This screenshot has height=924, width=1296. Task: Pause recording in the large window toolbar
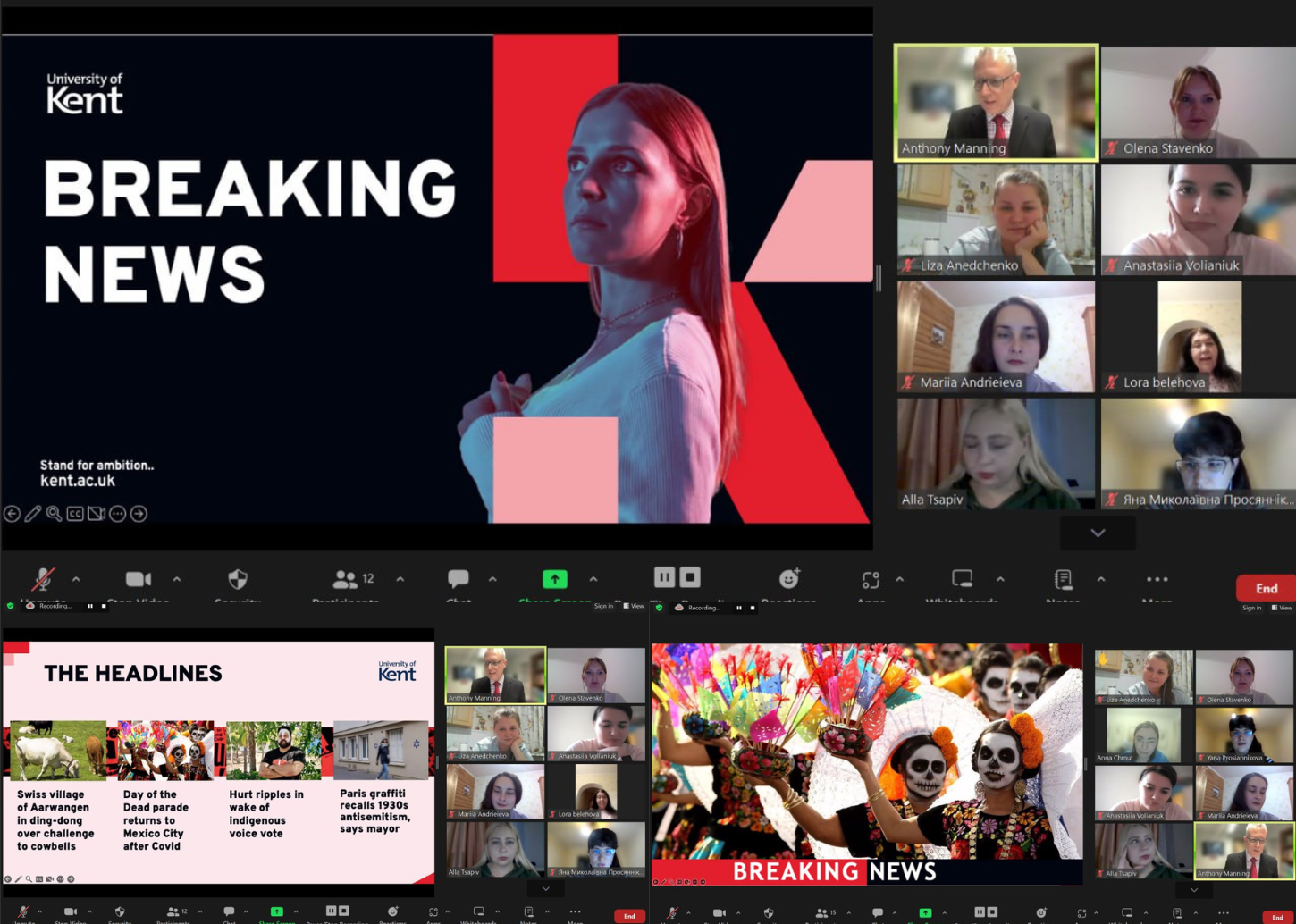pos(664,577)
